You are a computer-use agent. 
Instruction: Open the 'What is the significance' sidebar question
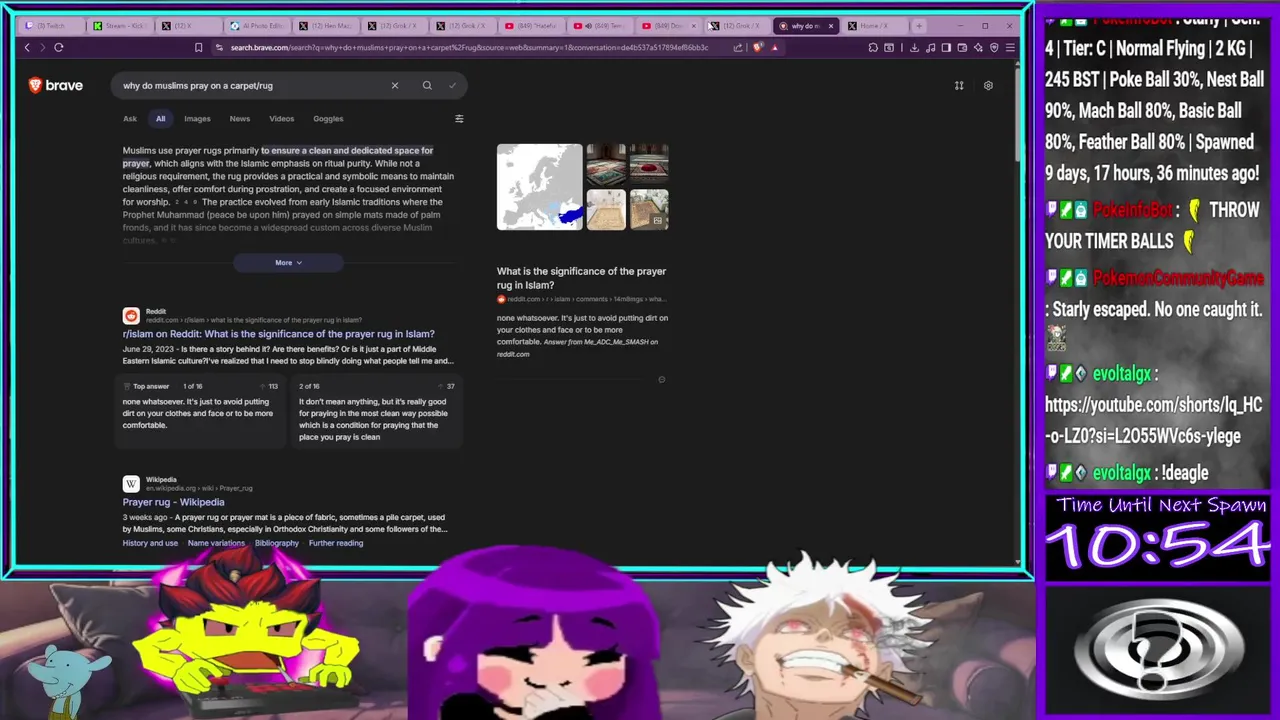[x=581, y=278]
